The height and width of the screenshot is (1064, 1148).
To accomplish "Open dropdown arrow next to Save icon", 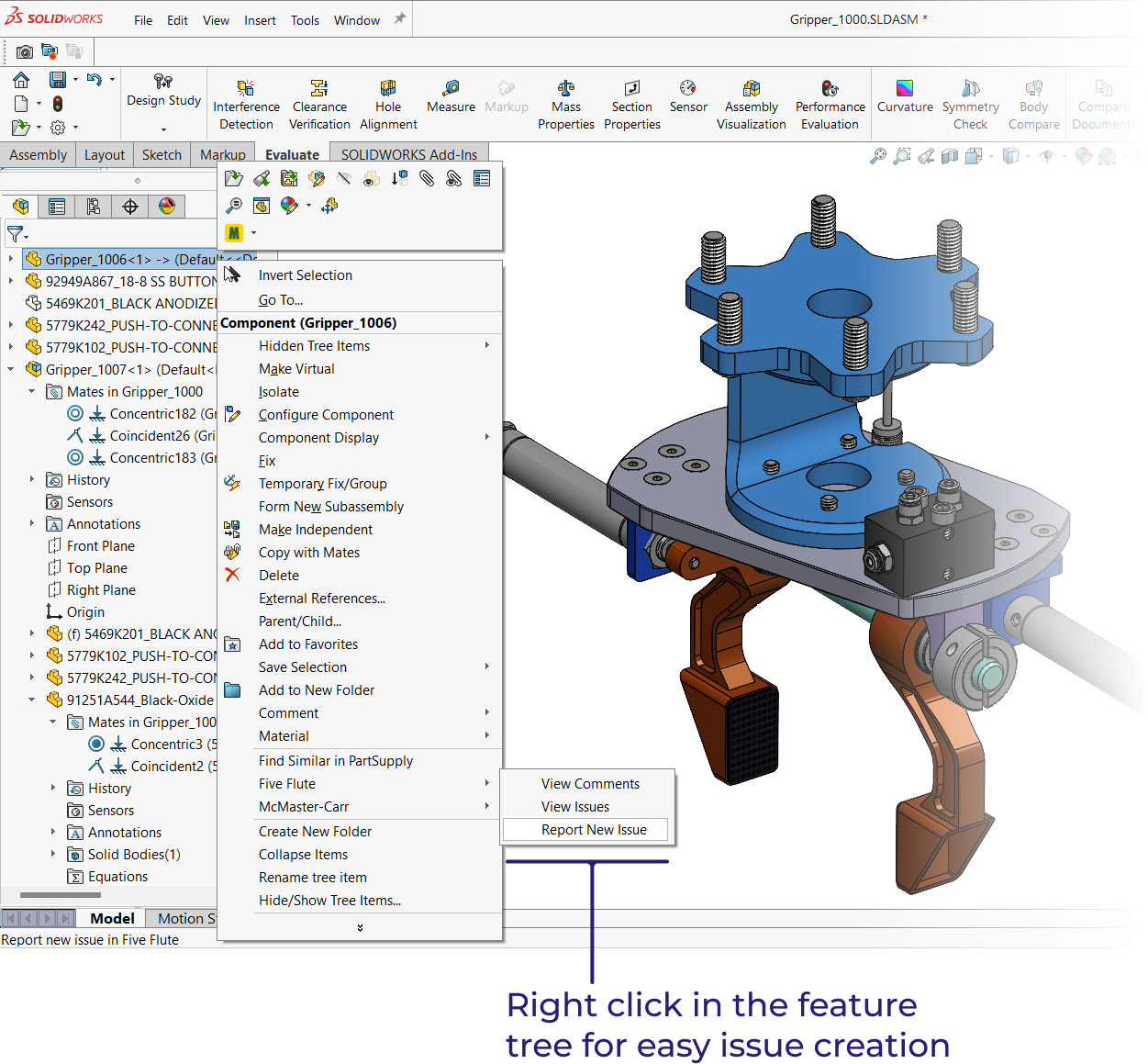I will (75, 80).
